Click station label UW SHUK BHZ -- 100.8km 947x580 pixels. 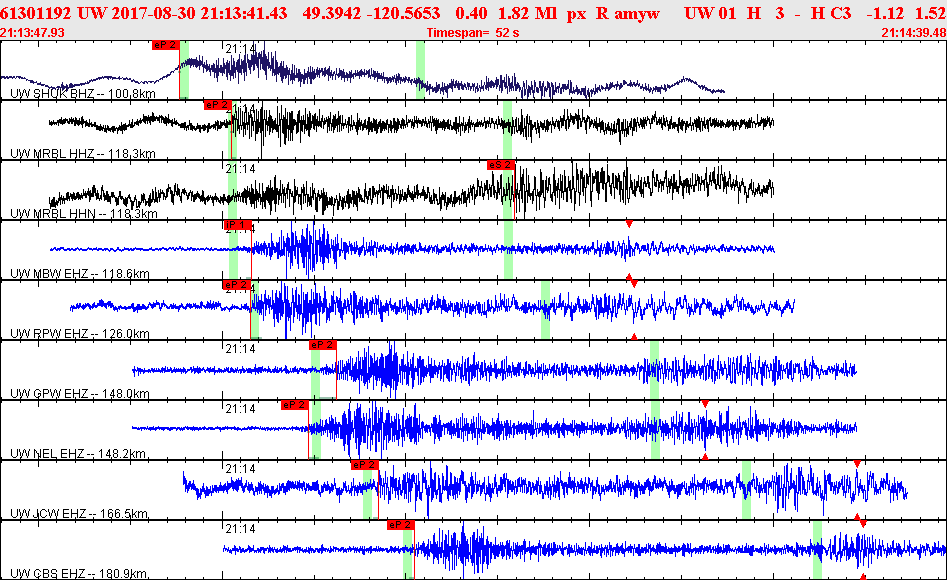(83, 94)
